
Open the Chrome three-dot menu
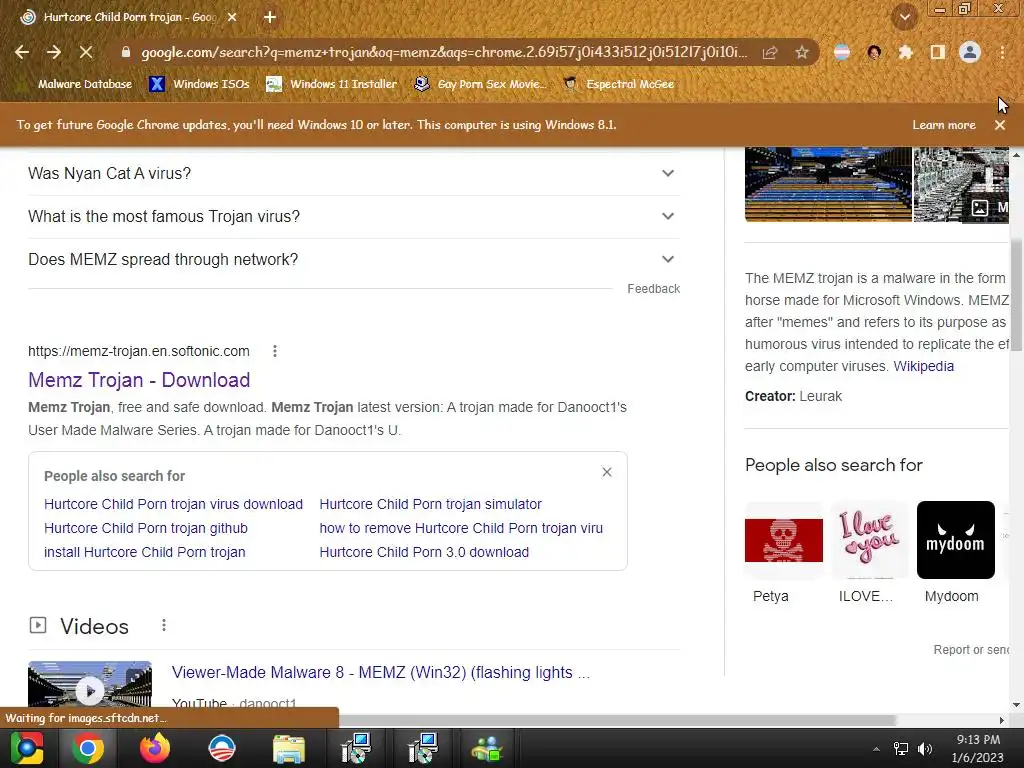coord(1002,52)
